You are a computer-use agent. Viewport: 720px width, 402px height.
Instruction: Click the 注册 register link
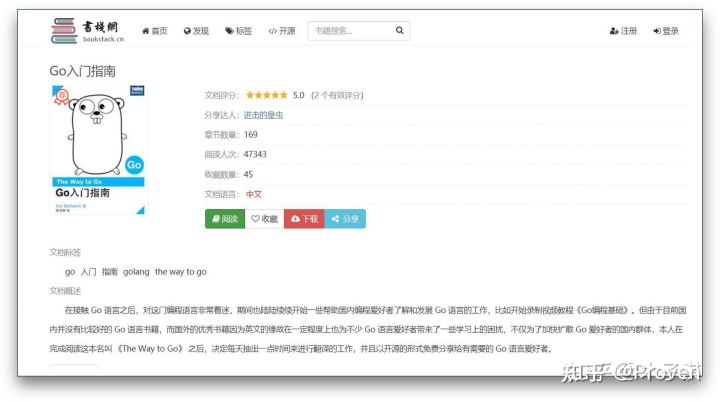click(623, 31)
